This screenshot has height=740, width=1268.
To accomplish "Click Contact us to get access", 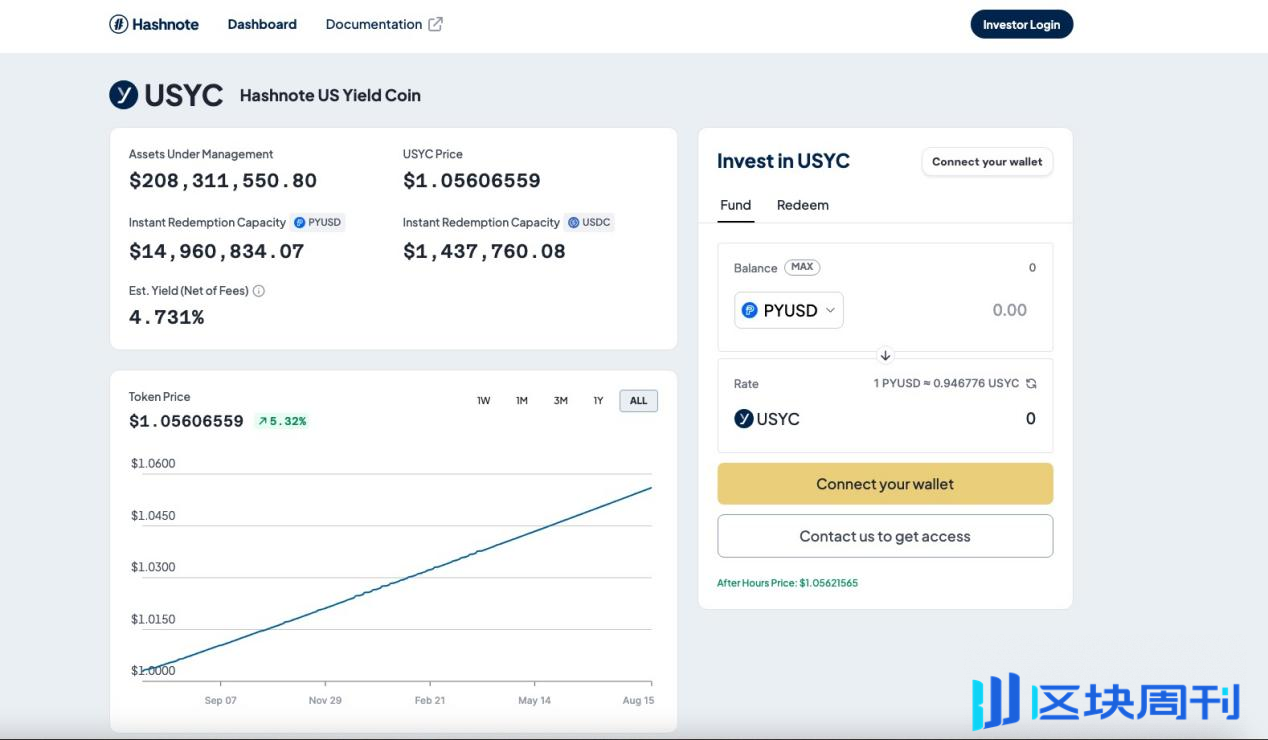I will [x=885, y=536].
